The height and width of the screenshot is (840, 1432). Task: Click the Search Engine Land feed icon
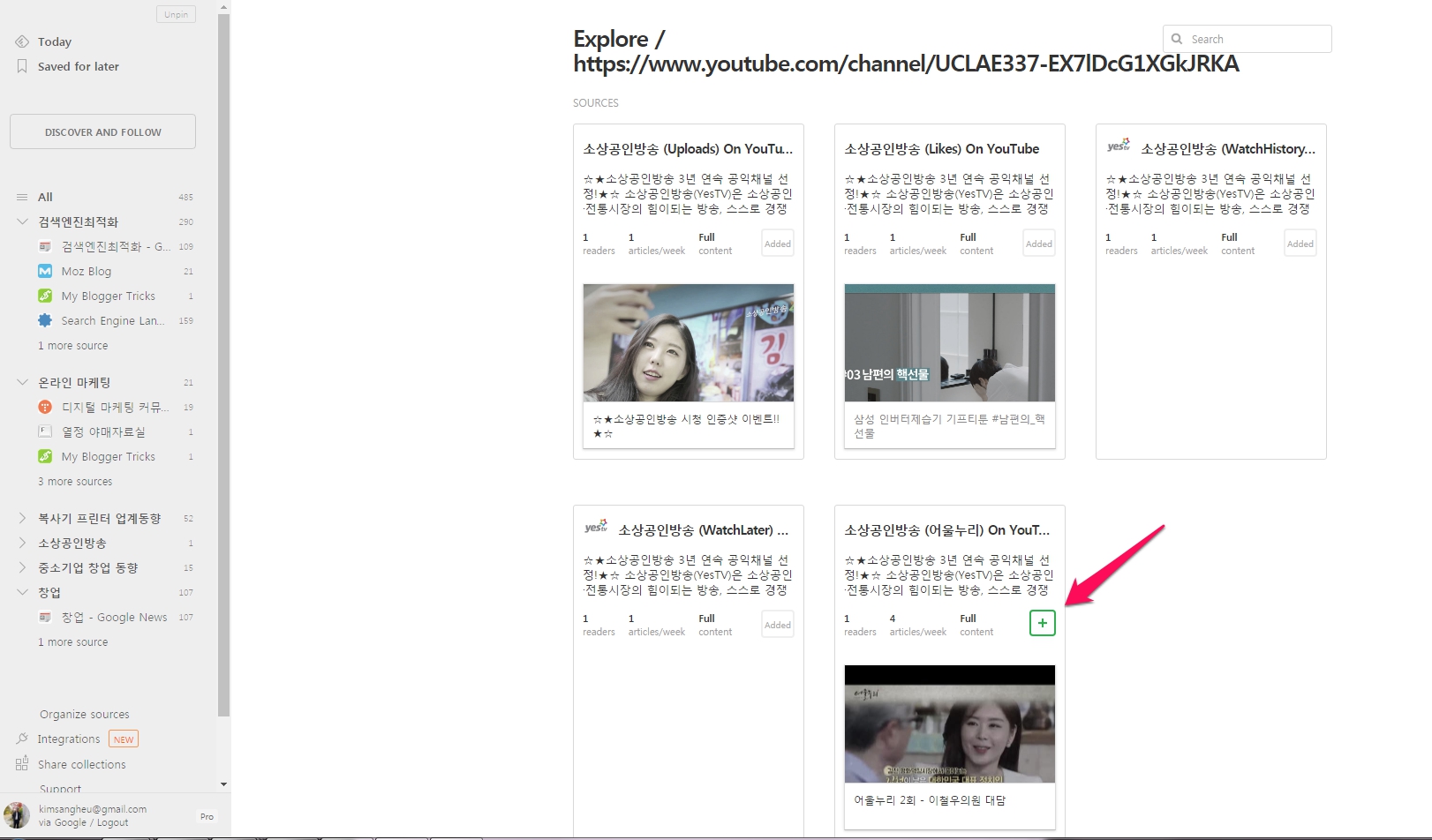pos(45,320)
